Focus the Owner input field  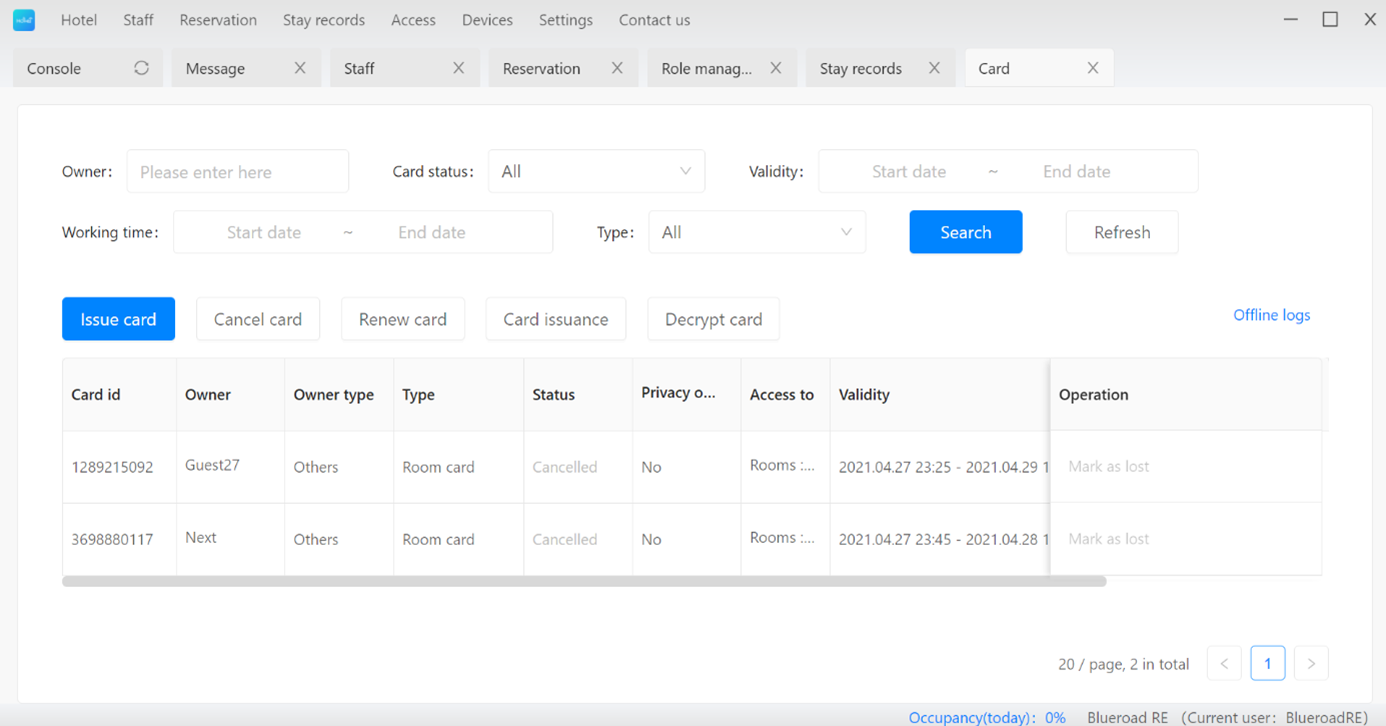[x=238, y=172]
